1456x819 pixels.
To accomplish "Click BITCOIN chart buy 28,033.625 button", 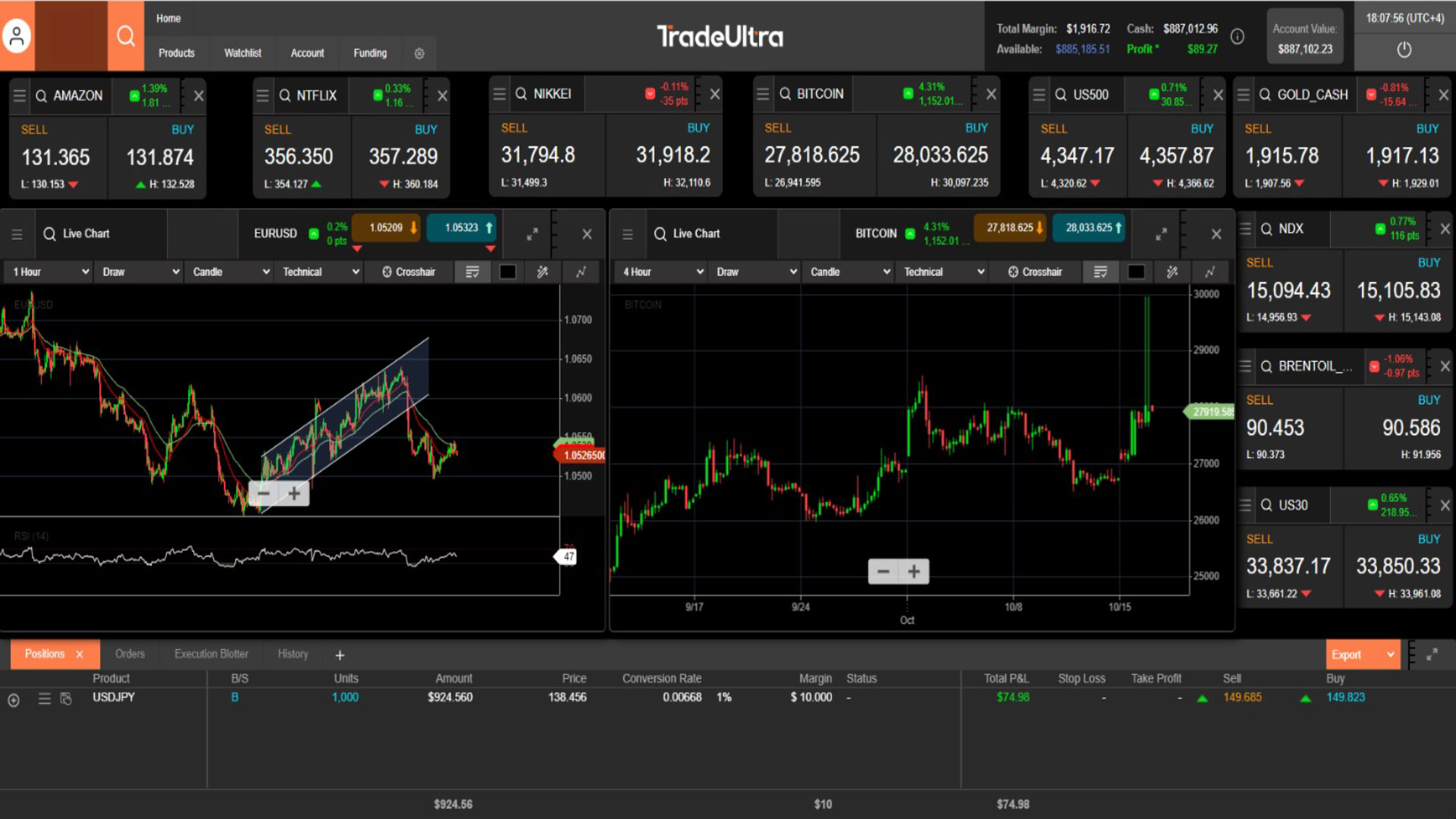I will point(1089,227).
